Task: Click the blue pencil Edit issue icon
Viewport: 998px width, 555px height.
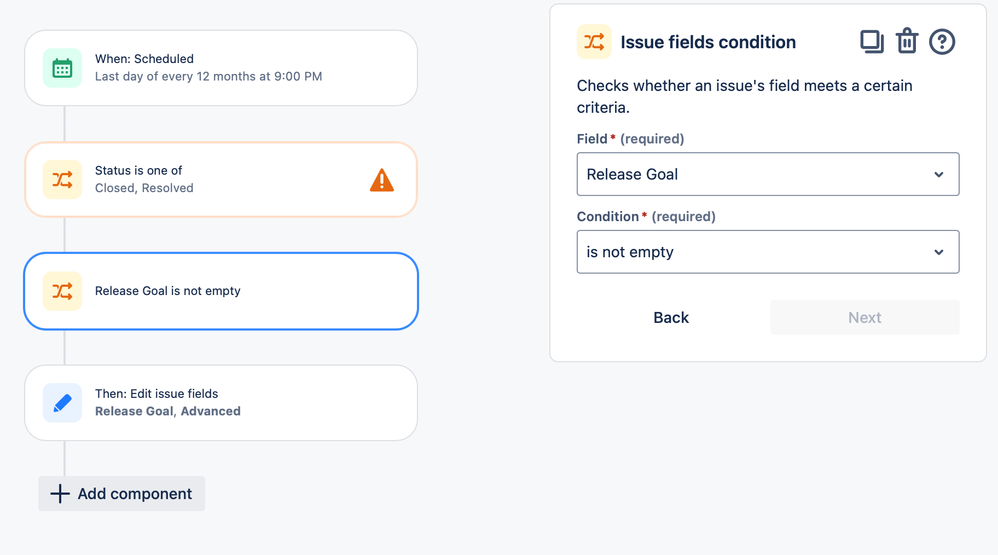Action: (x=62, y=403)
